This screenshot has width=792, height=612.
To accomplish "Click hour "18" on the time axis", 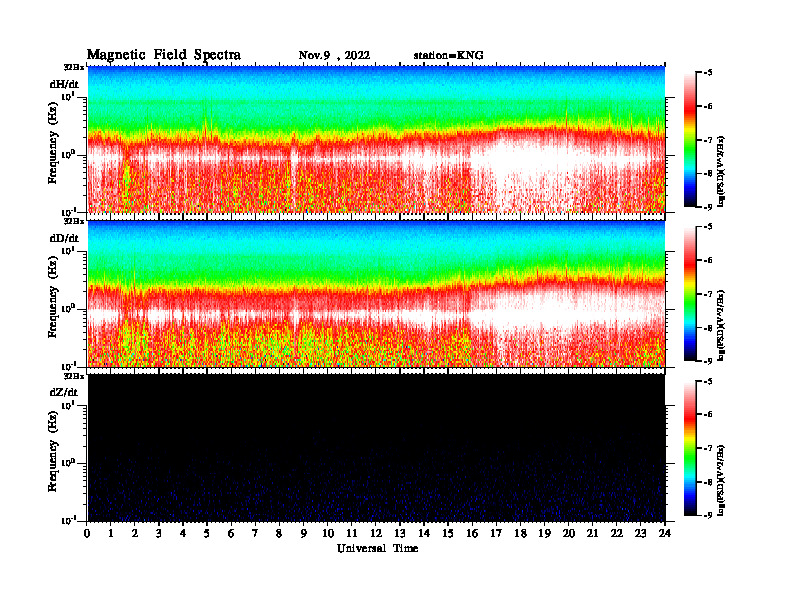I will [x=520, y=534].
